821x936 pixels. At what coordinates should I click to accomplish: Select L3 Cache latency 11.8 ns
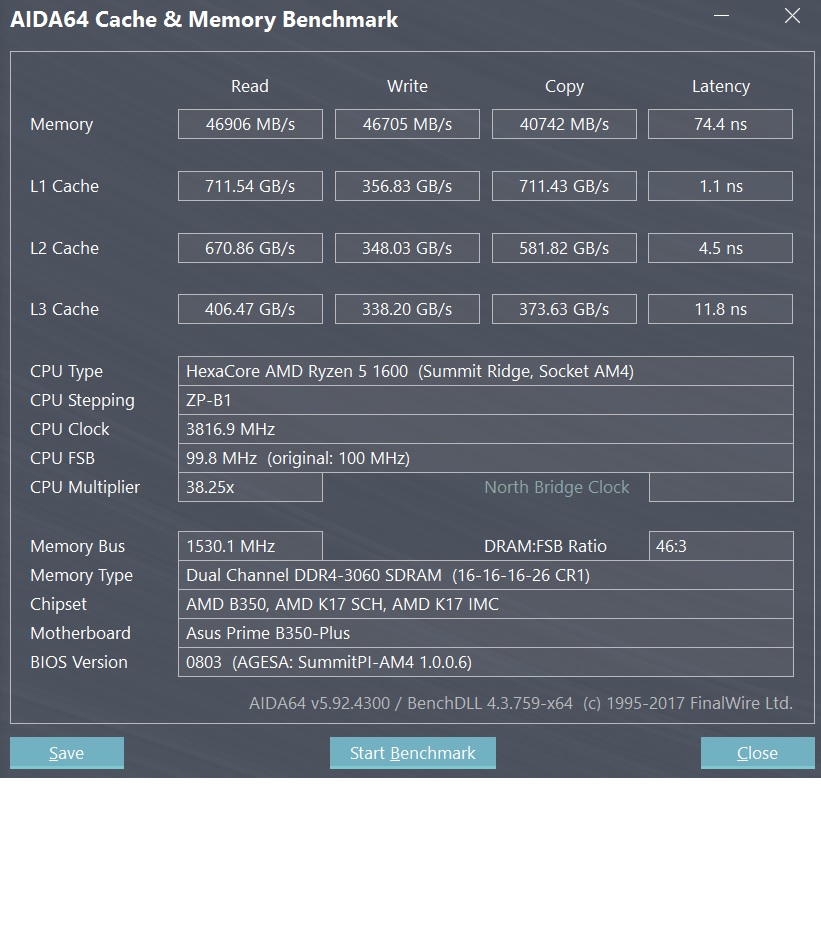click(x=721, y=309)
